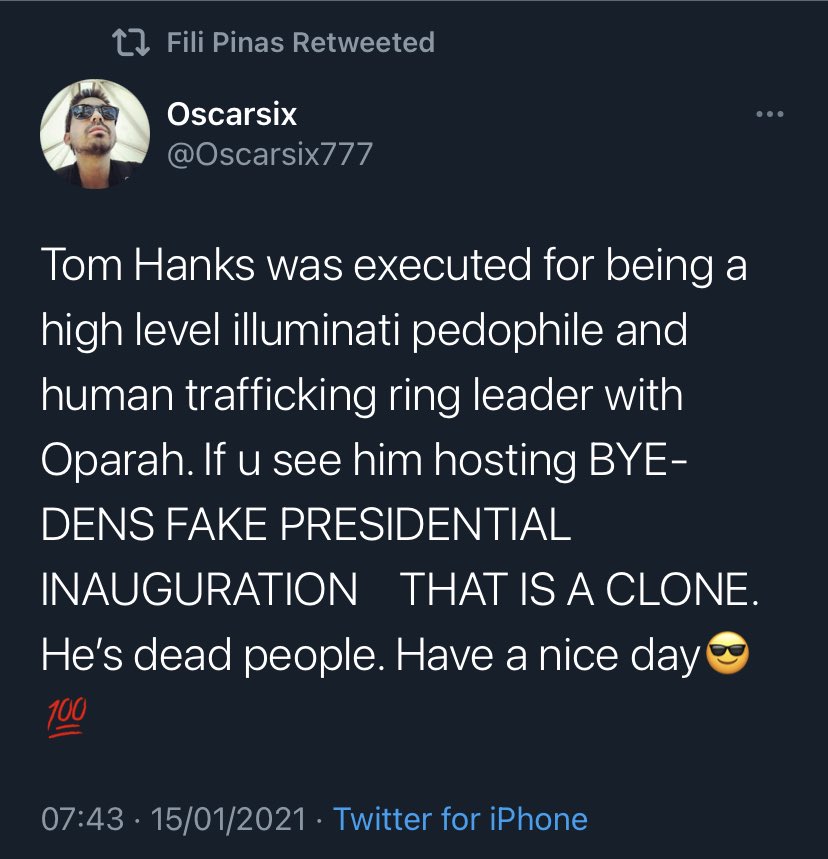Click the word "INAUGURATION" in the tweet
The height and width of the screenshot is (859, 828).
(x=198, y=591)
